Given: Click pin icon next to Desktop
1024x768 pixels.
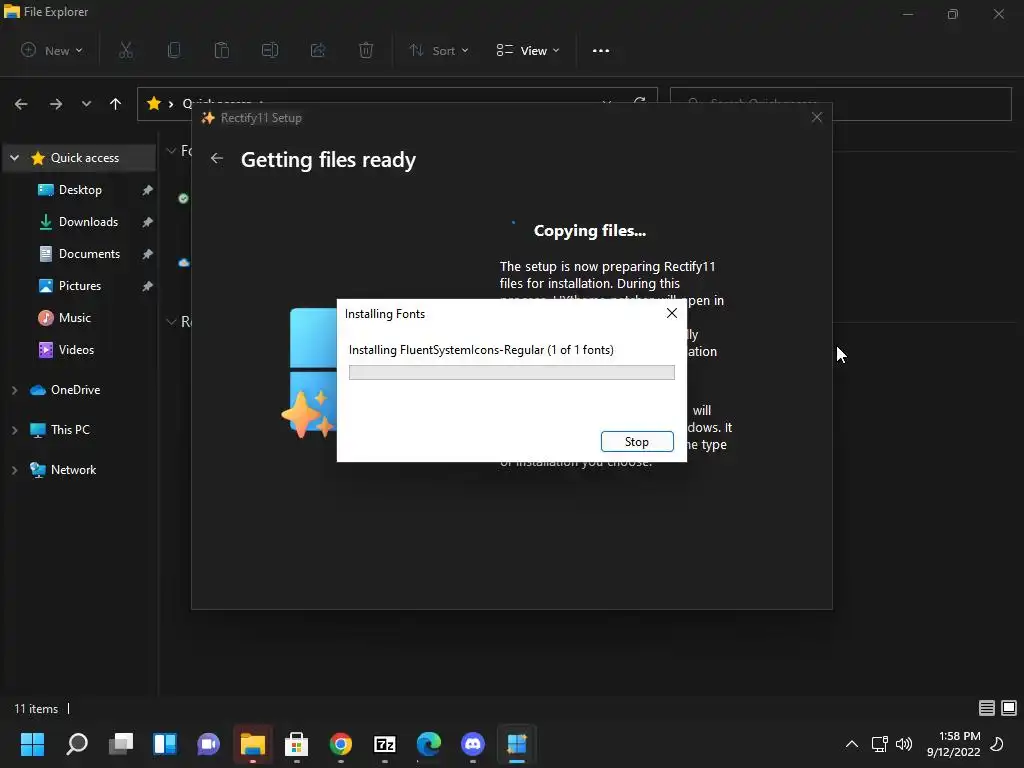Looking at the screenshot, I should pyautogui.click(x=148, y=189).
